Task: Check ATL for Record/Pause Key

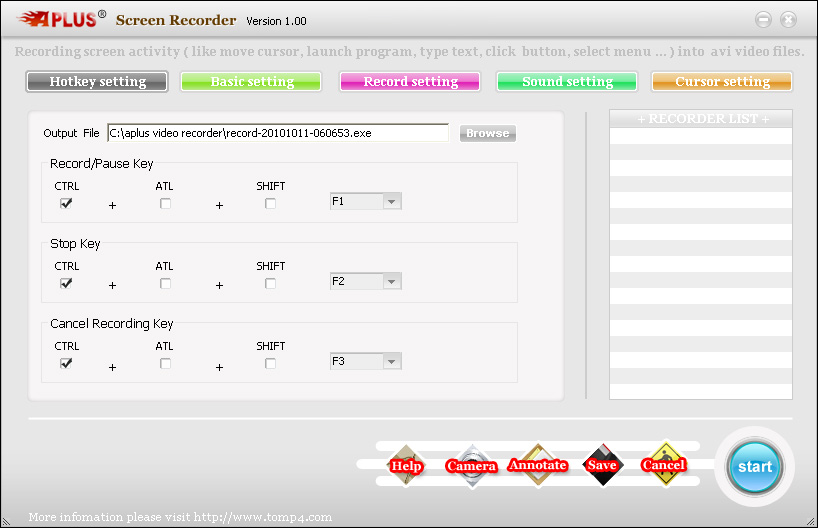Action: click(165, 203)
